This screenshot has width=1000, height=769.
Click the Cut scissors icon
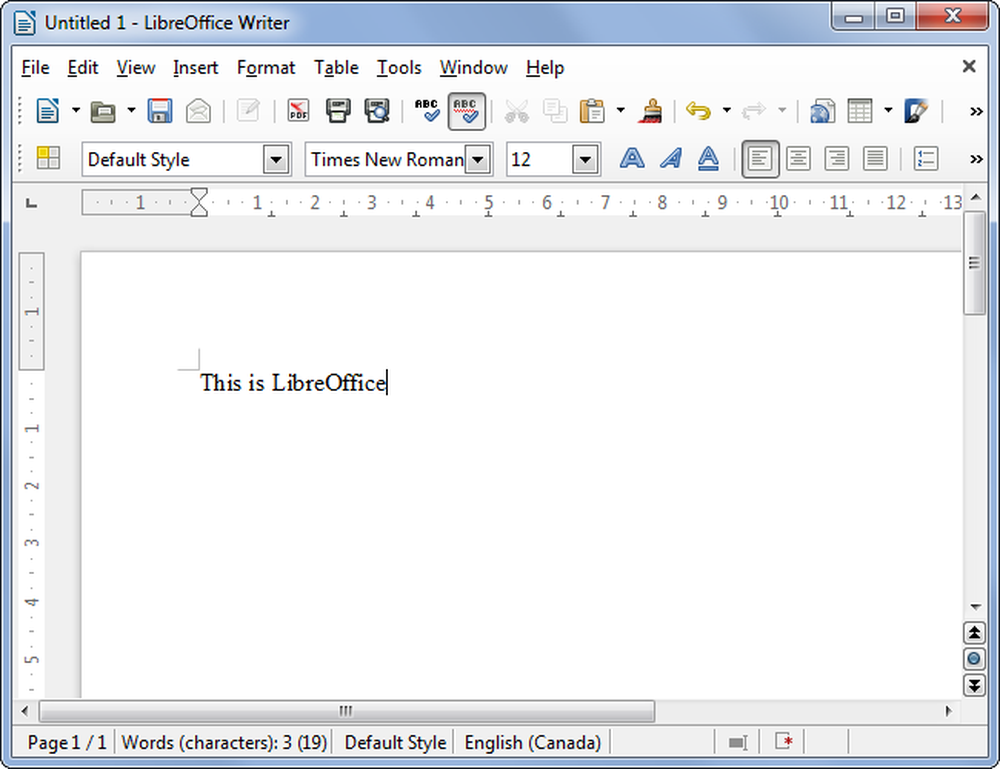pos(517,111)
